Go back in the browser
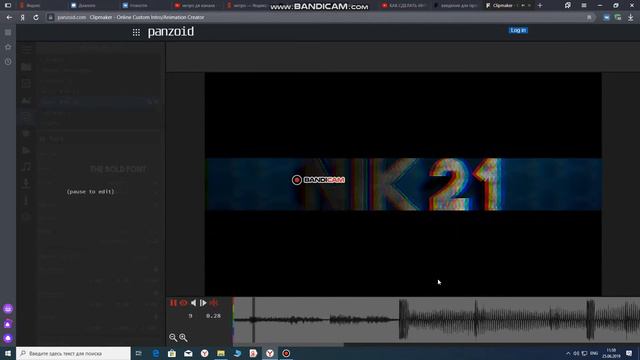Screen dimensions: 640x360 pyautogui.click(x=9, y=18)
